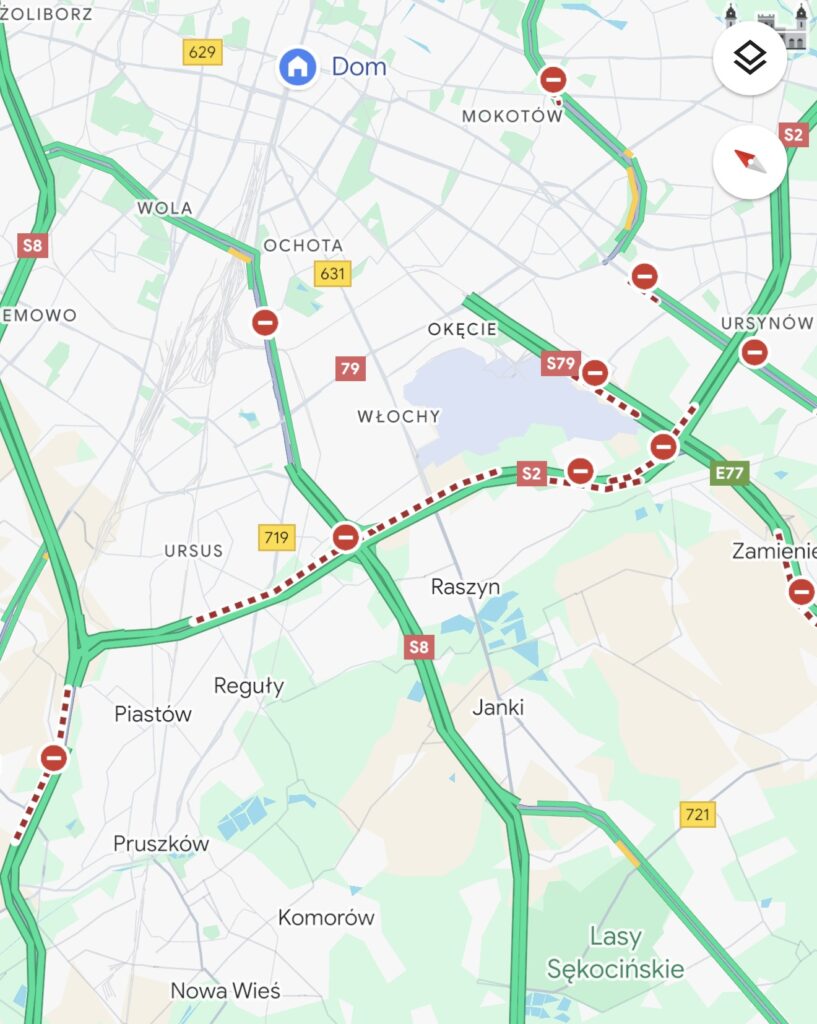
Task: Tap road closure icon near Mokotów
Action: pos(553,80)
